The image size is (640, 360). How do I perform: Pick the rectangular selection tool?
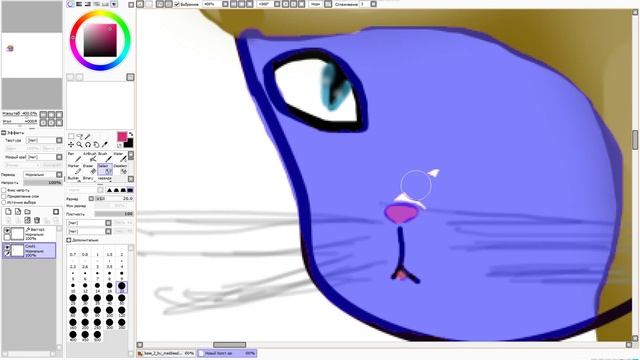(71, 136)
